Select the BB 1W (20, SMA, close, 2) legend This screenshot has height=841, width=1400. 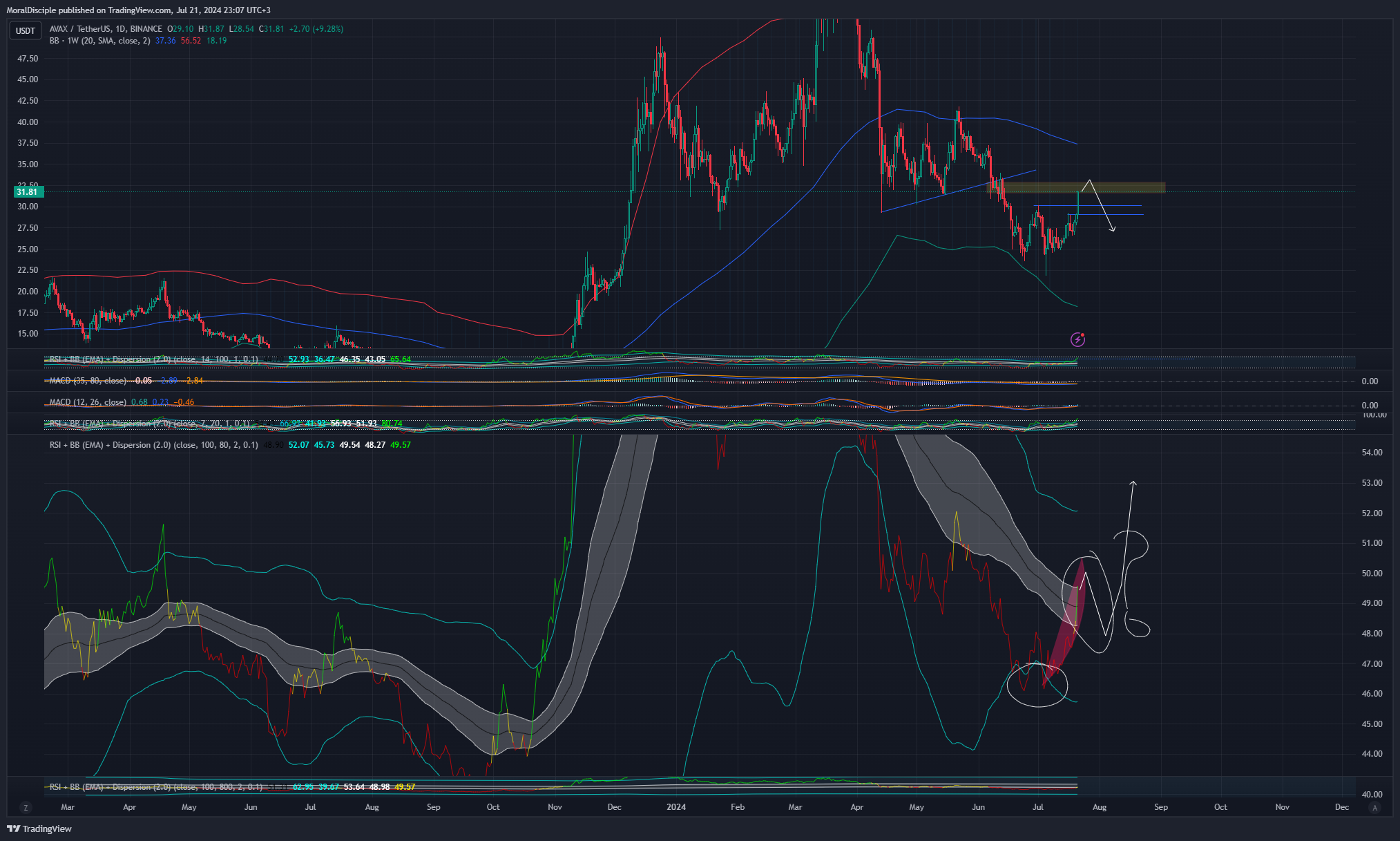[x=100, y=41]
